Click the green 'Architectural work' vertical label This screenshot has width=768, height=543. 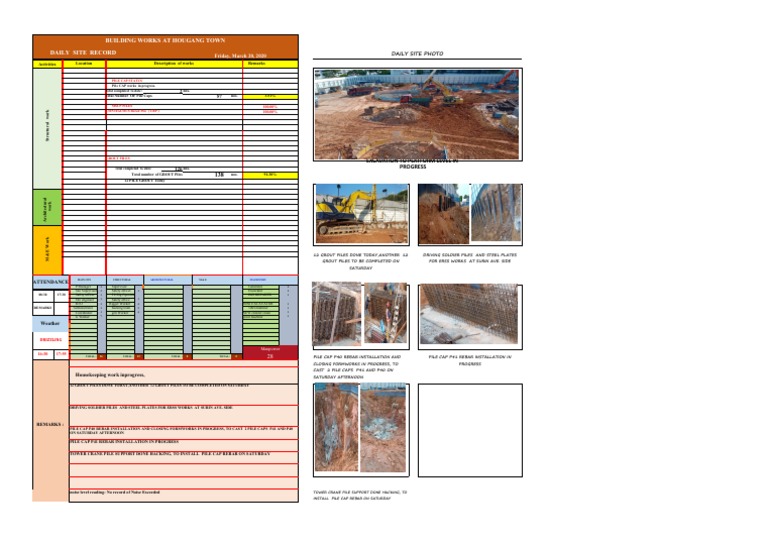48,207
